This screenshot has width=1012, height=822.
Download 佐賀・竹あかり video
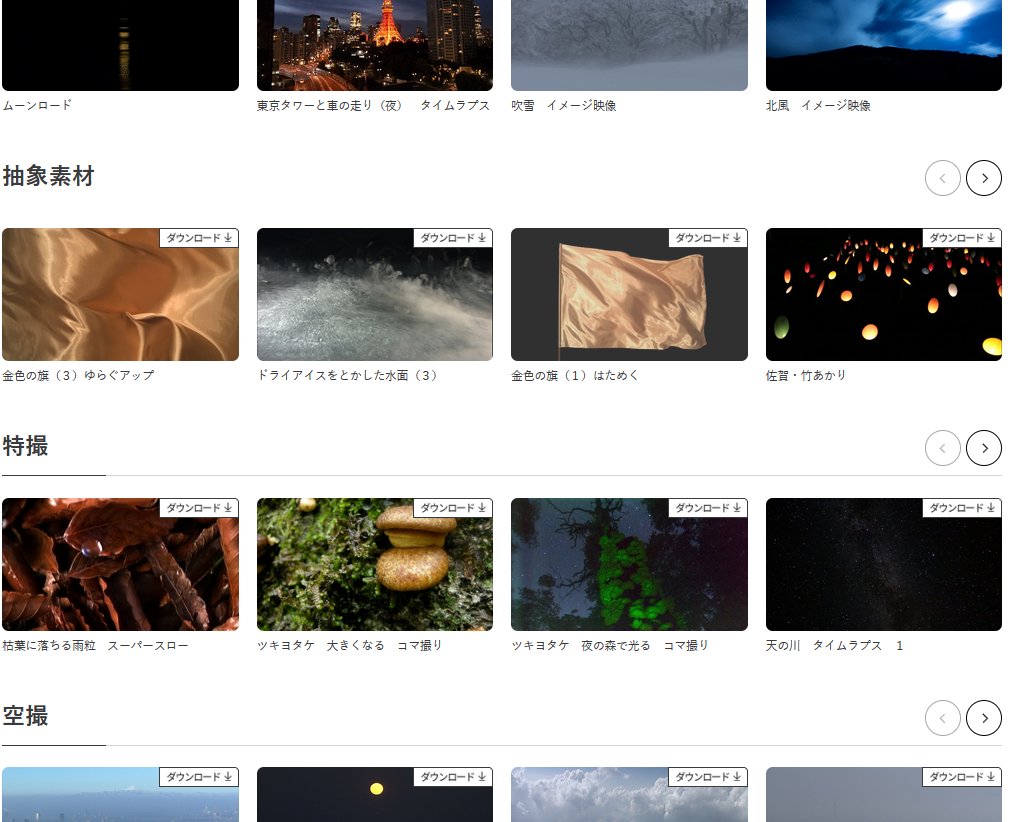coord(962,238)
